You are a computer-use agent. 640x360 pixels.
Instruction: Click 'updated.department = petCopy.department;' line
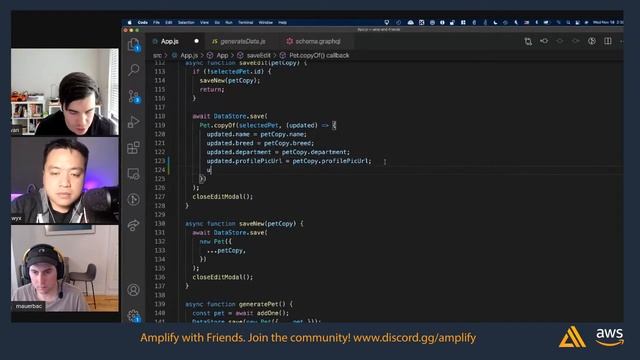point(278,152)
